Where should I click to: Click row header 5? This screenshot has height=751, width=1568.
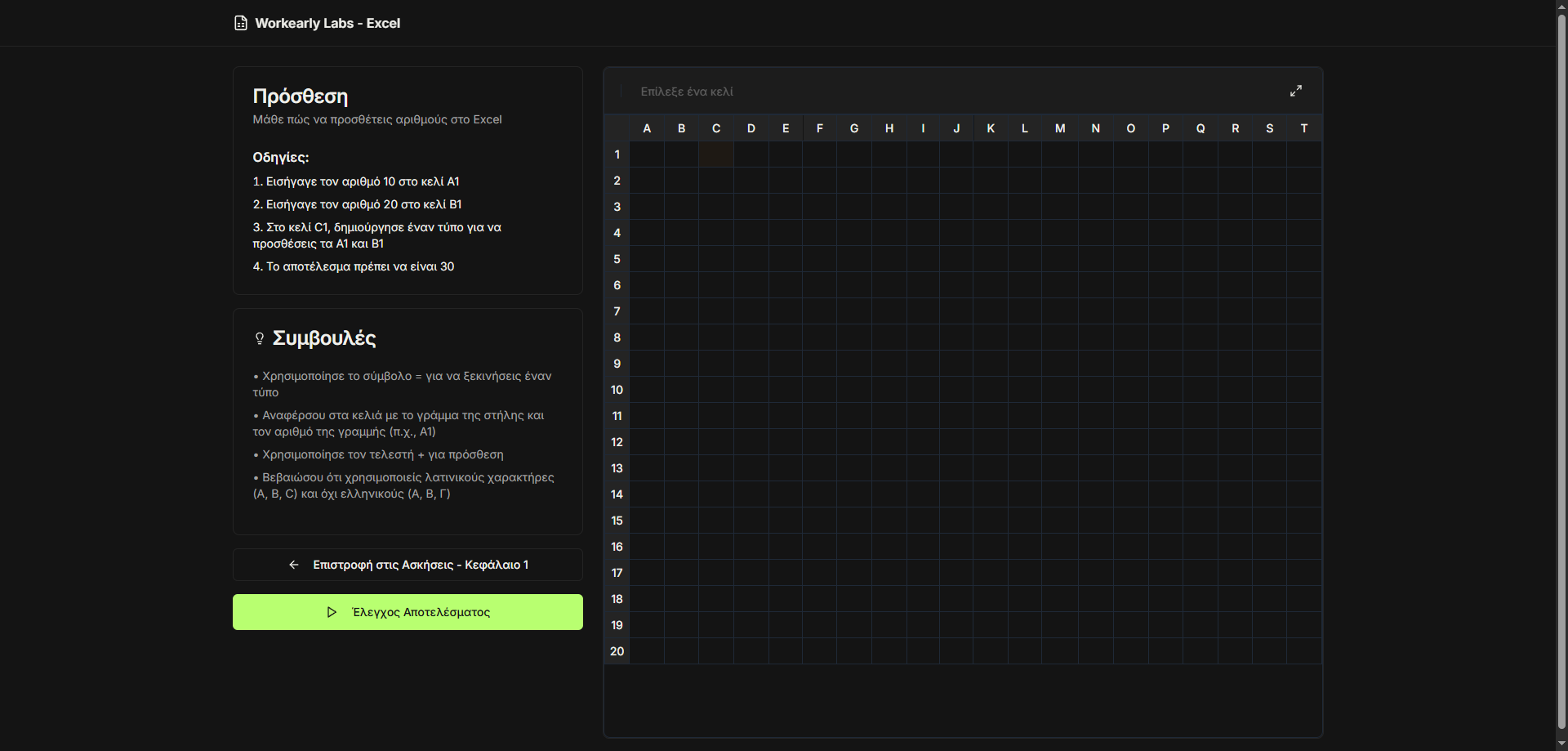coord(617,259)
